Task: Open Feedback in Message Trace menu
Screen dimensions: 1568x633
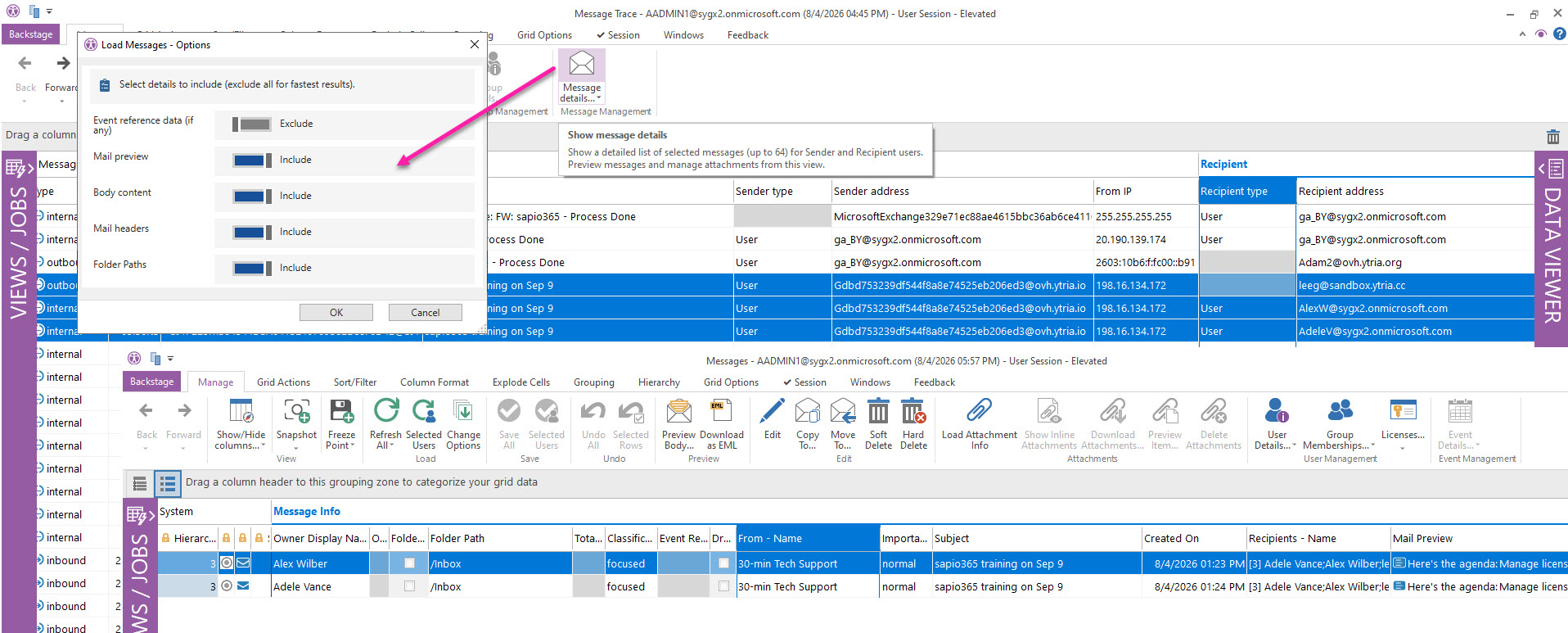Action: point(748,35)
